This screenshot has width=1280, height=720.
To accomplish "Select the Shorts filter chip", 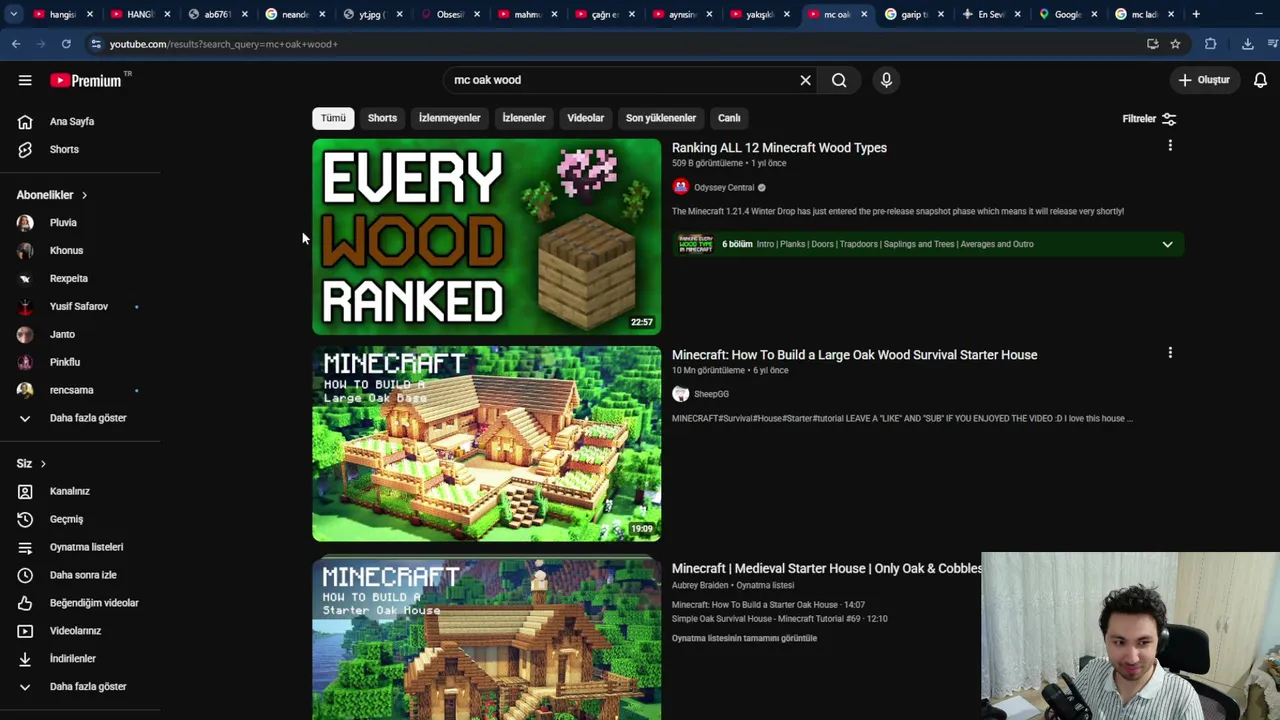I will [x=382, y=118].
